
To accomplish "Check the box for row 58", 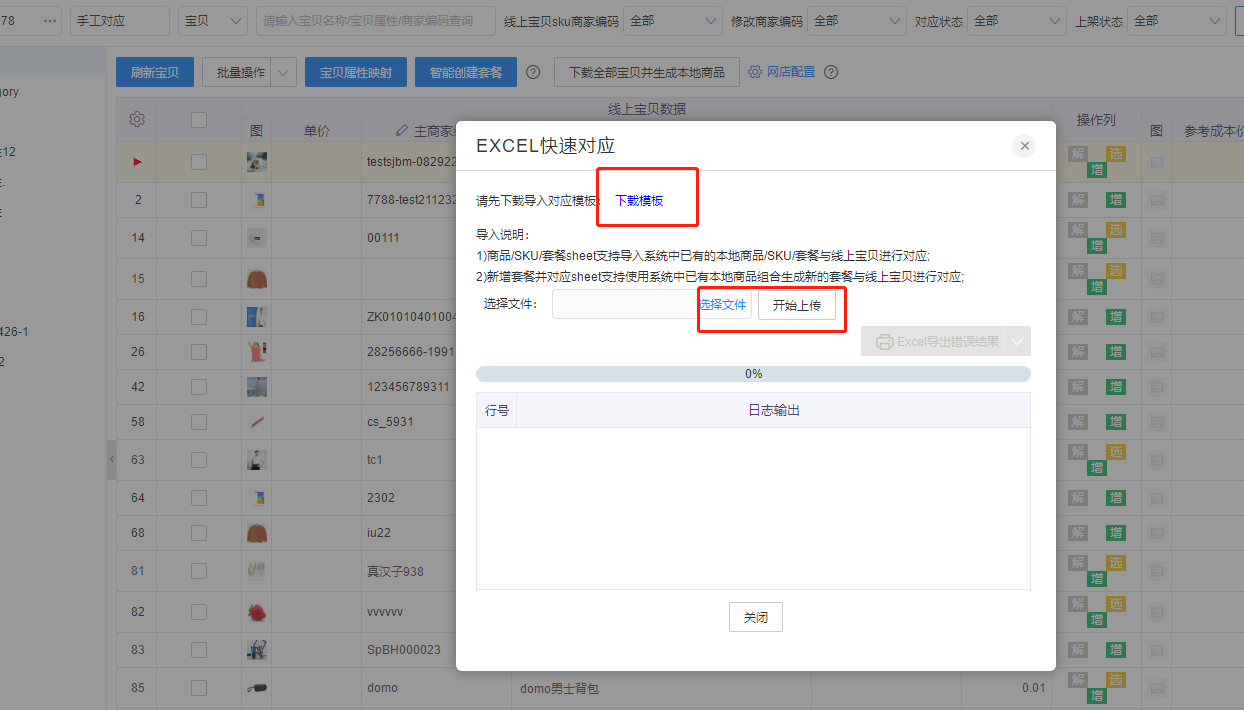I will pyautogui.click(x=199, y=422).
